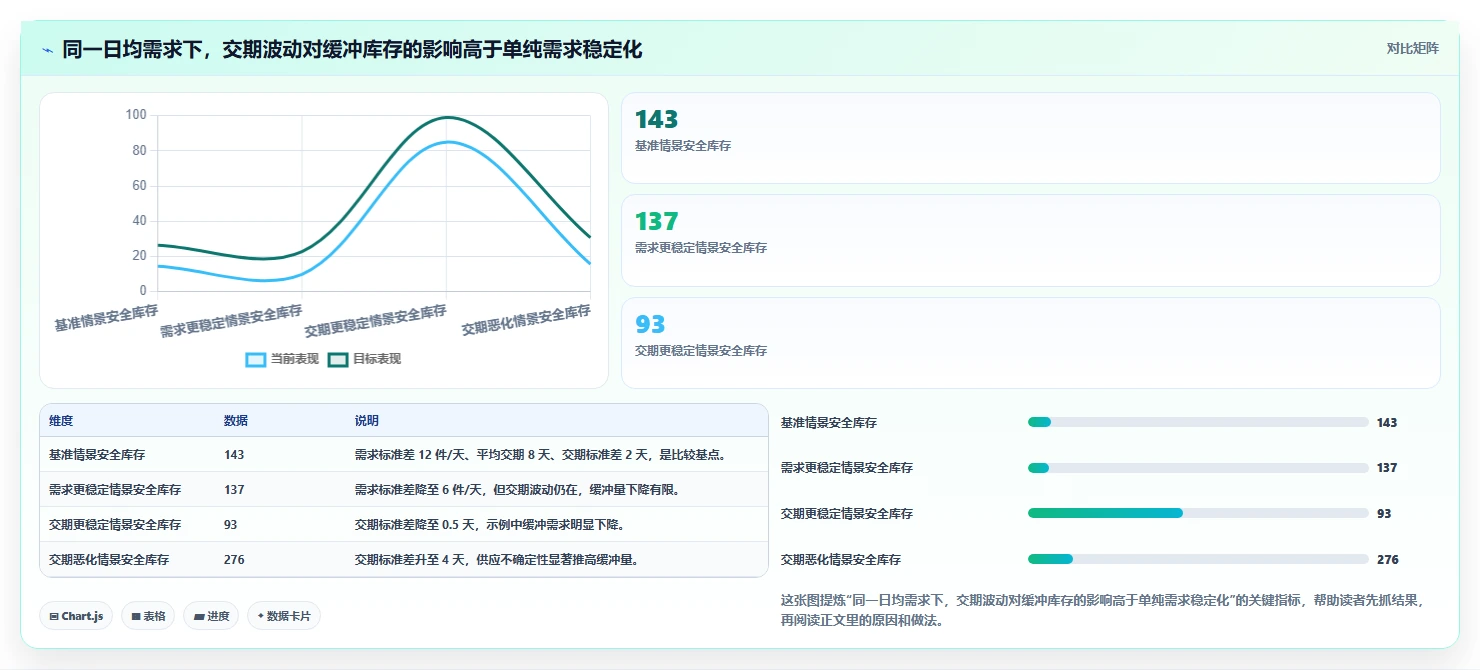Click the chart x-axis label 交期更稳定情景安全库存

pyautogui.click(x=375, y=320)
